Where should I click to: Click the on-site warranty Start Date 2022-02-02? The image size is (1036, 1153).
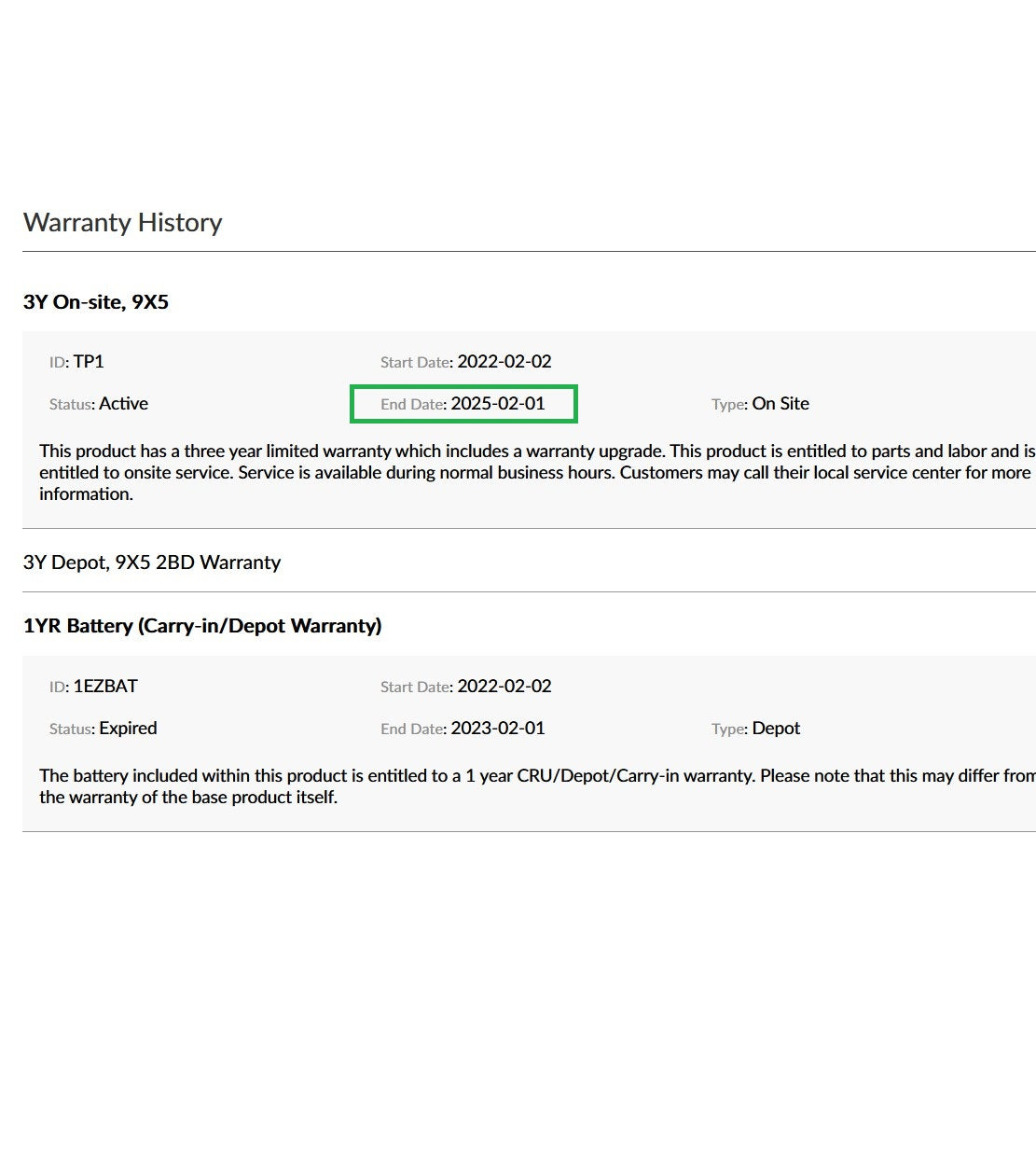(504, 362)
